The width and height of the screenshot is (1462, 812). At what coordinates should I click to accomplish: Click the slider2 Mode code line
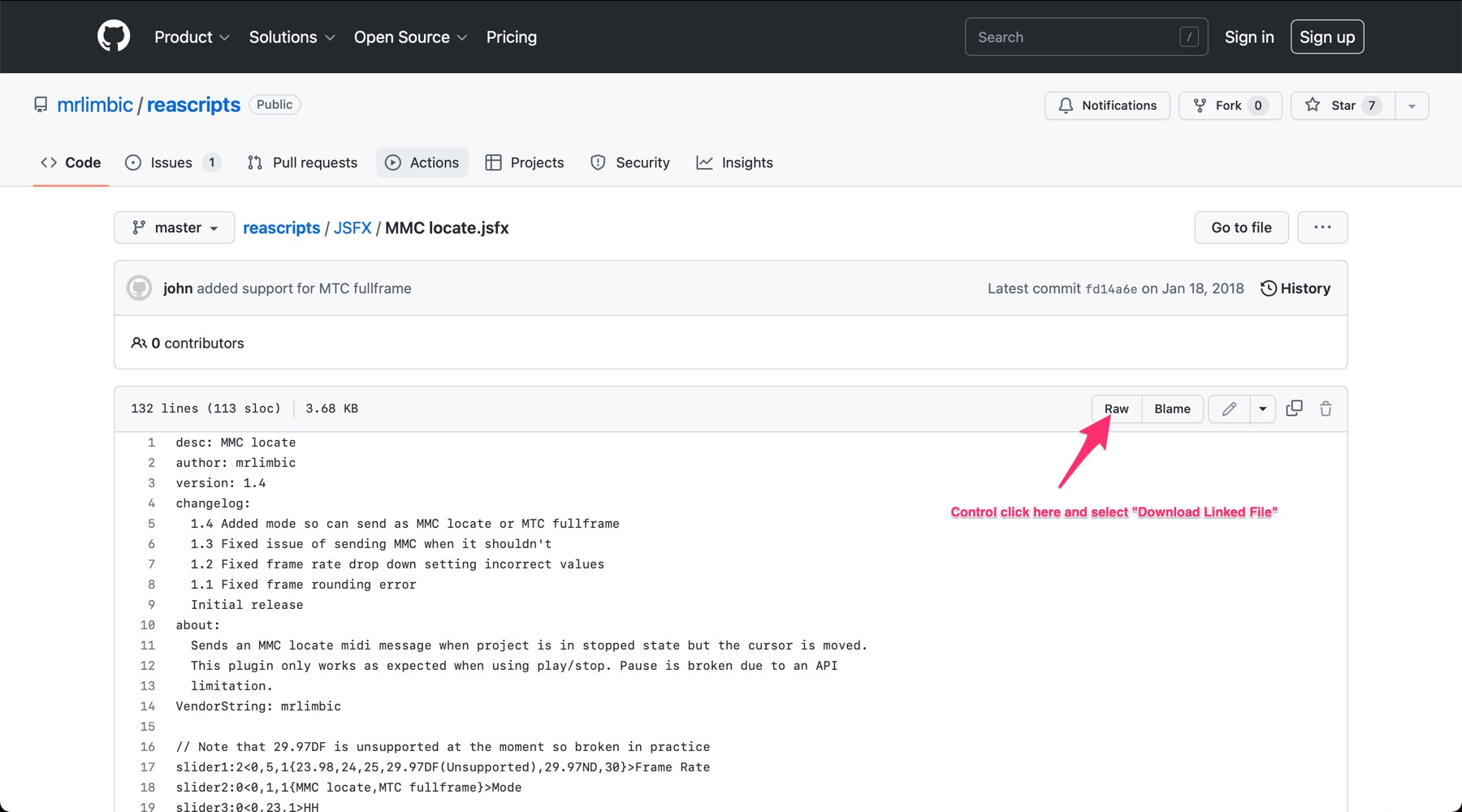point(349,788)
